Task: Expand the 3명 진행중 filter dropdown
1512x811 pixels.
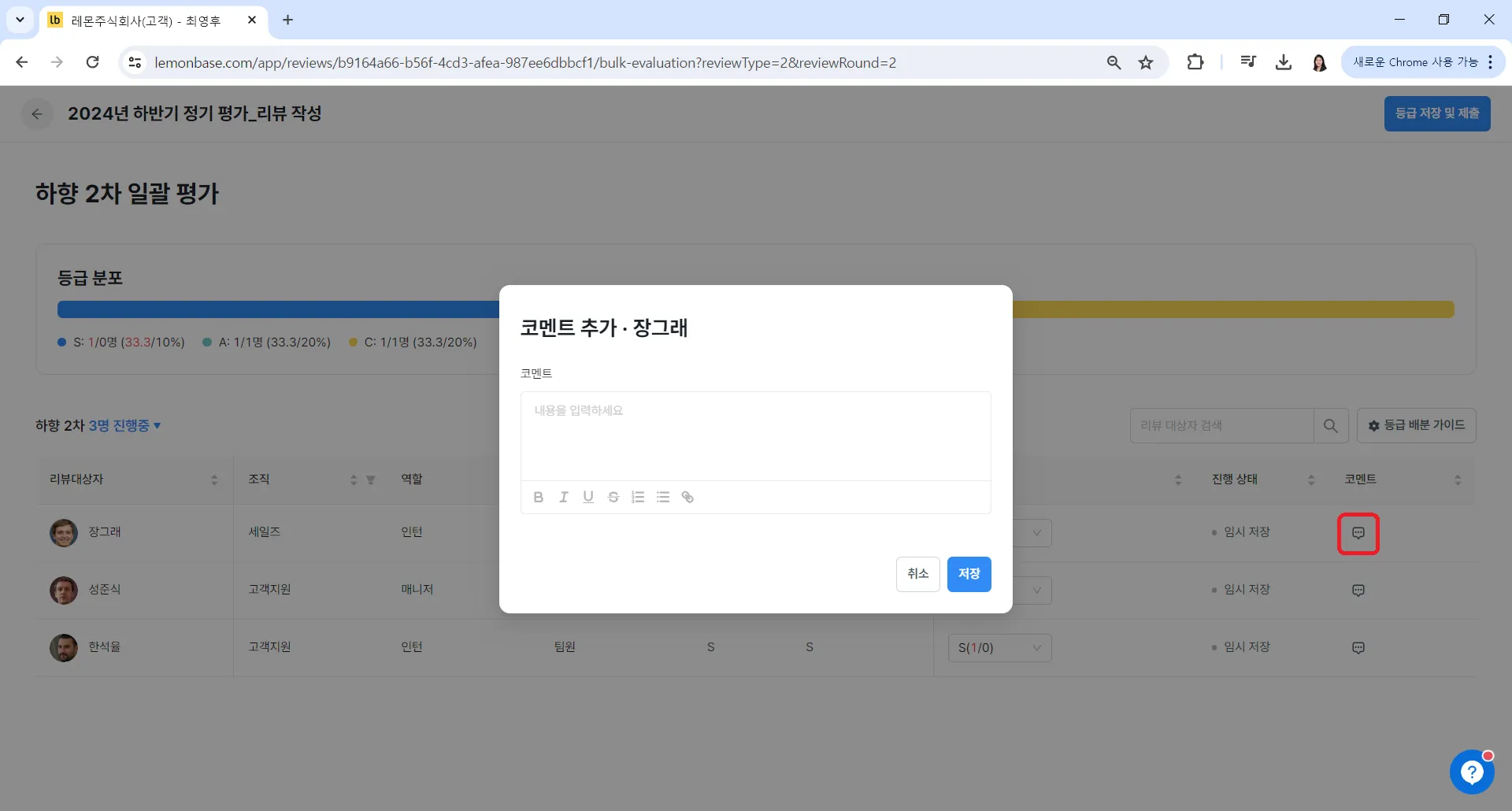Action: click(x=124, y=426)
